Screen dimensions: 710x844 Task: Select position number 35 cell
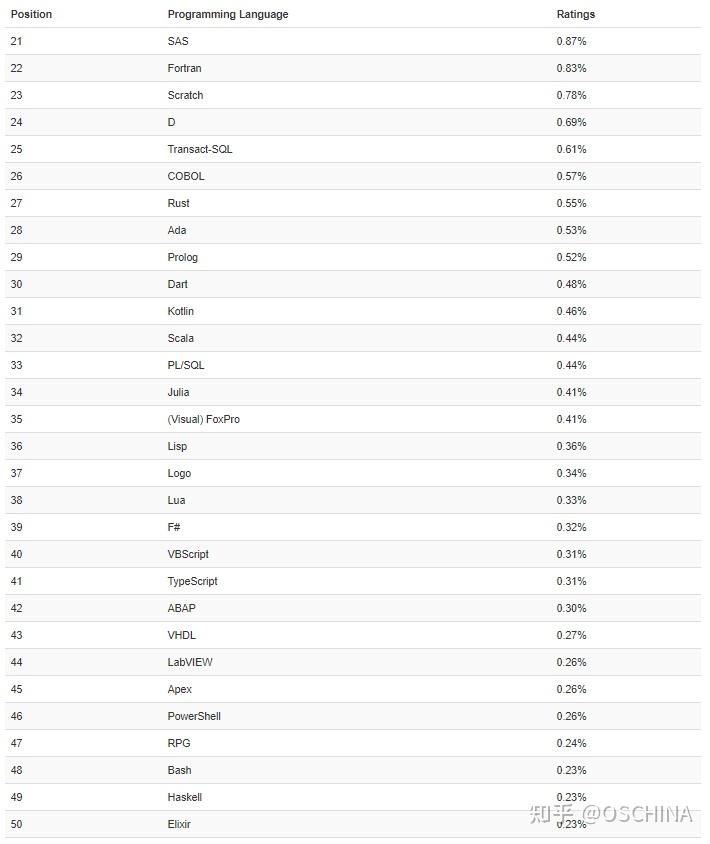16,420
